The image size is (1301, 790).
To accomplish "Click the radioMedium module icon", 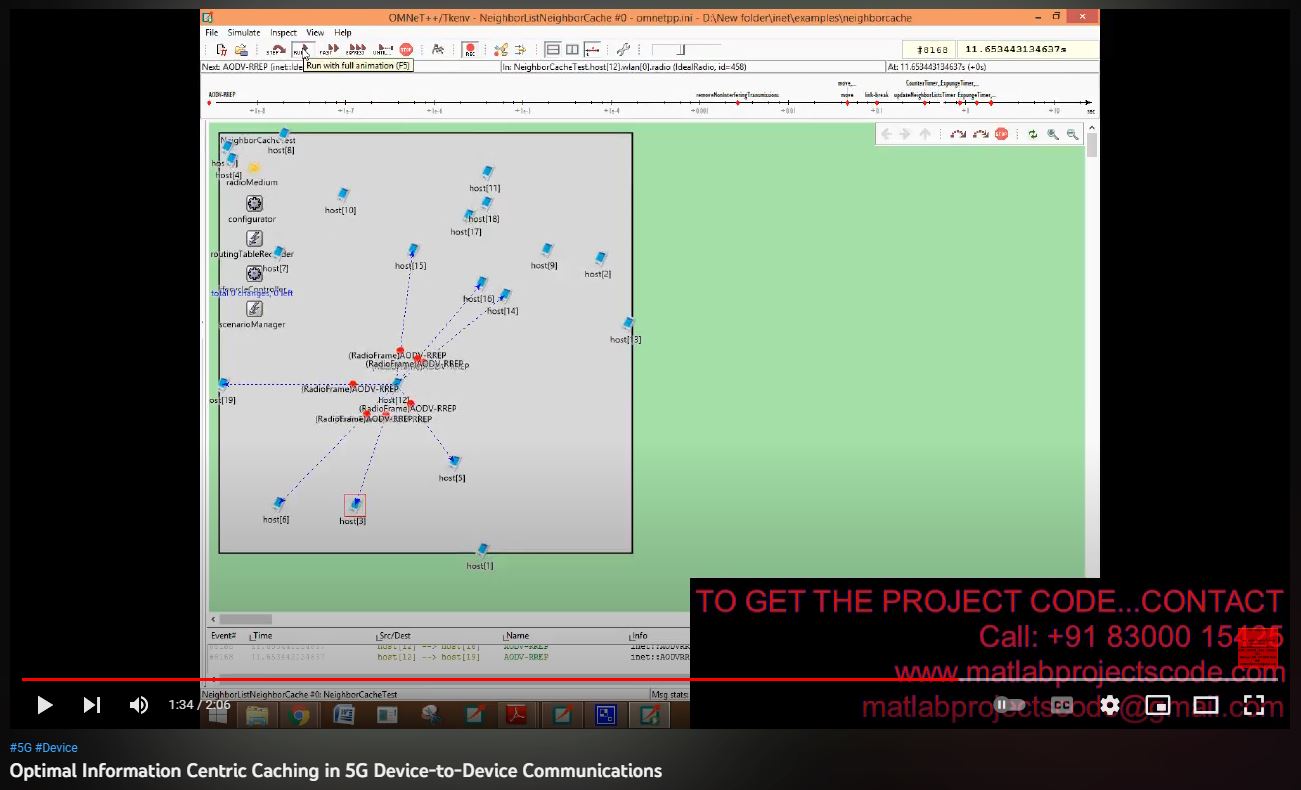I will pyautogui.click(x=254, y=168).
